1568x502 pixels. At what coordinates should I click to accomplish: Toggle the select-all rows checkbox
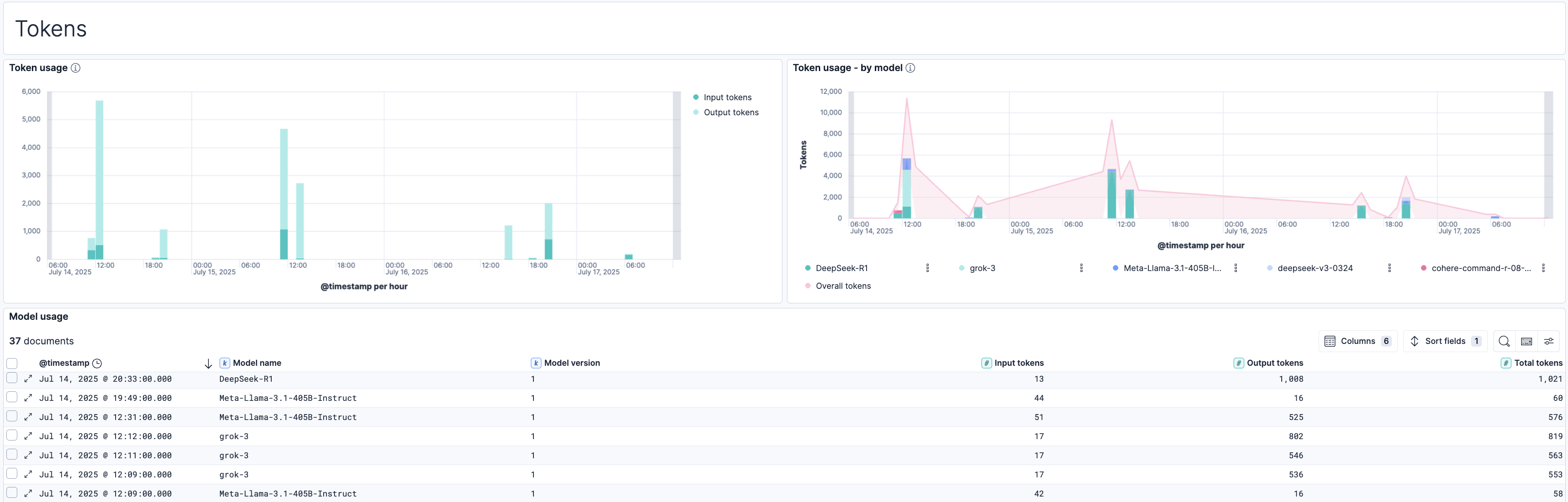12,363
